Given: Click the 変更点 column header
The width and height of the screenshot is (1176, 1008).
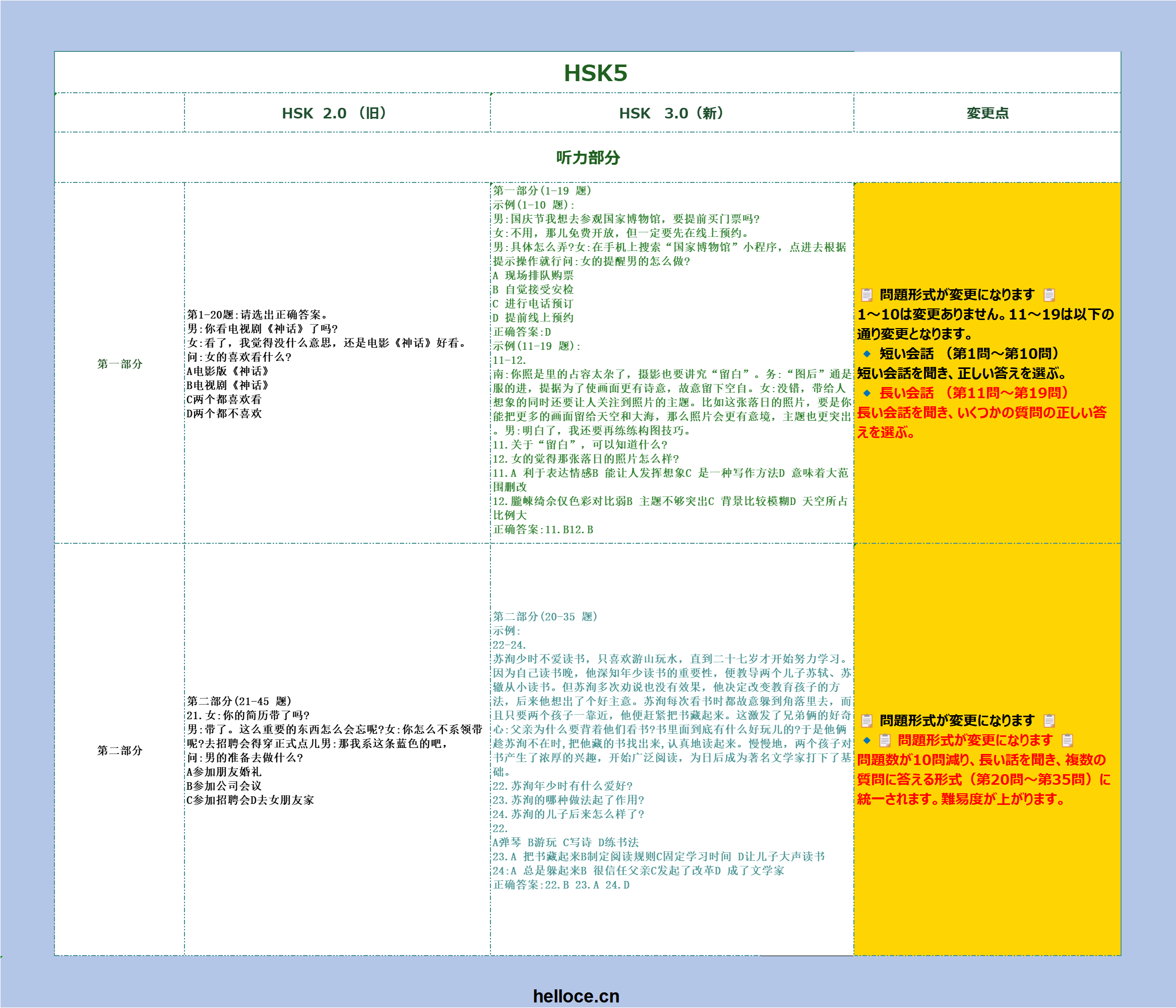Looking at the screenshot, I should [x=987, y=113].
